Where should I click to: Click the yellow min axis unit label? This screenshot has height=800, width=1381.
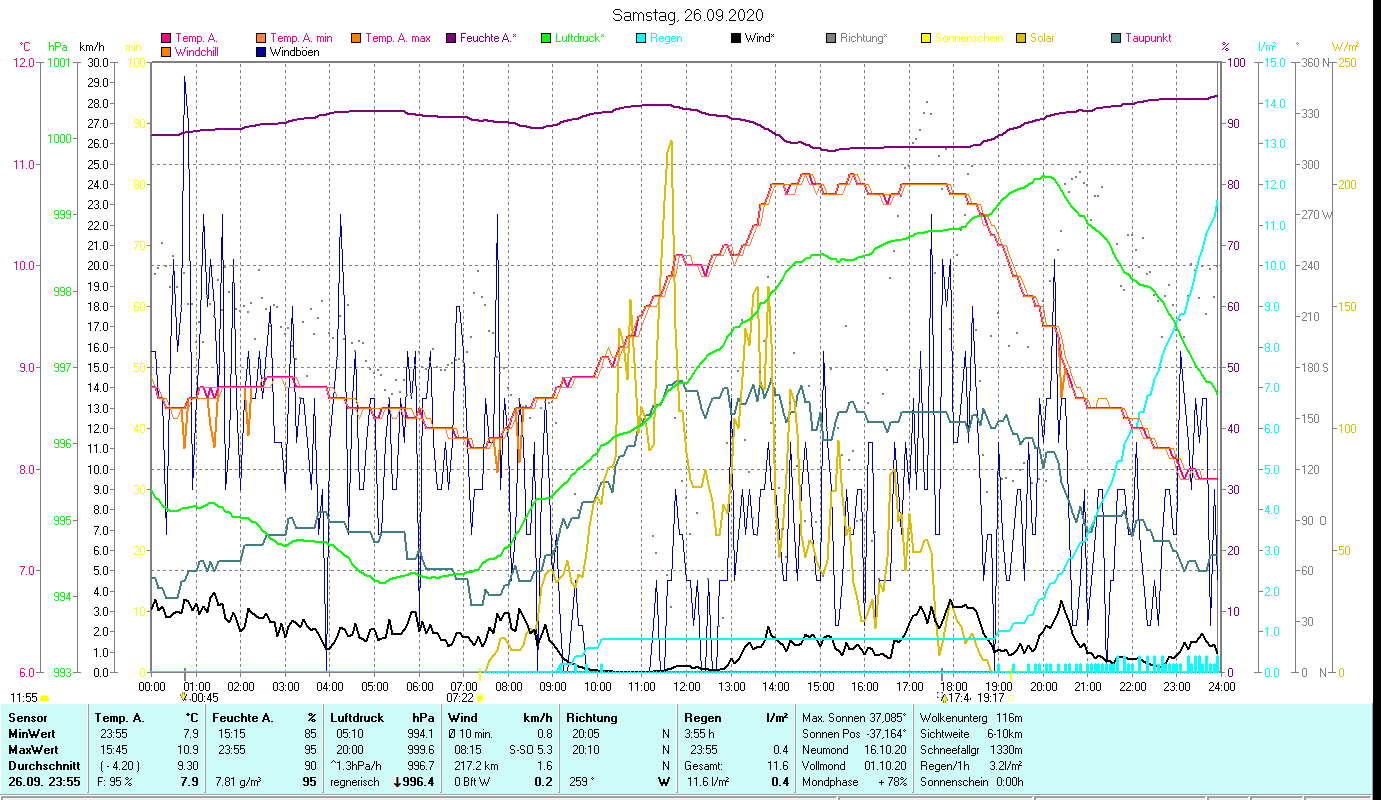coord(133,47)
